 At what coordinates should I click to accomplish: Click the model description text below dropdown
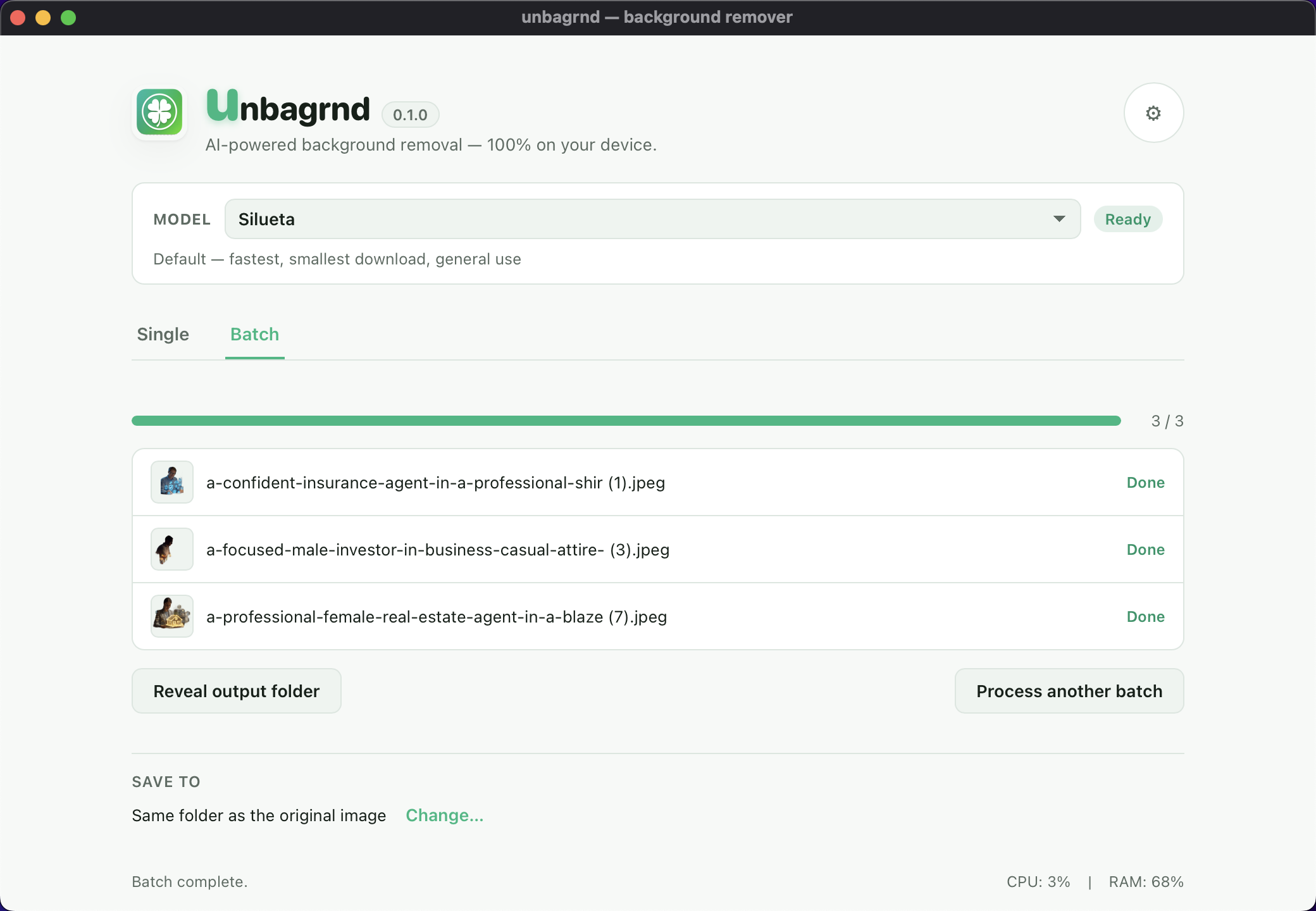coord(337,259)
